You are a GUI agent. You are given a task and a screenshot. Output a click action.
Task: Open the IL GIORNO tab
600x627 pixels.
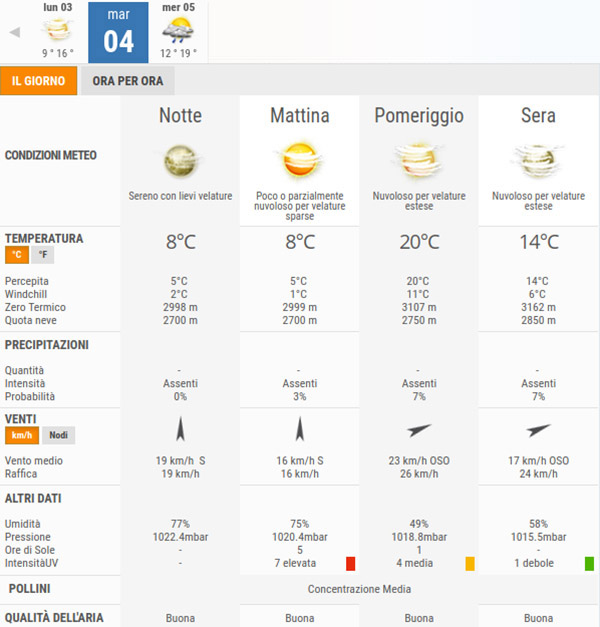click(x=38, y=81)
